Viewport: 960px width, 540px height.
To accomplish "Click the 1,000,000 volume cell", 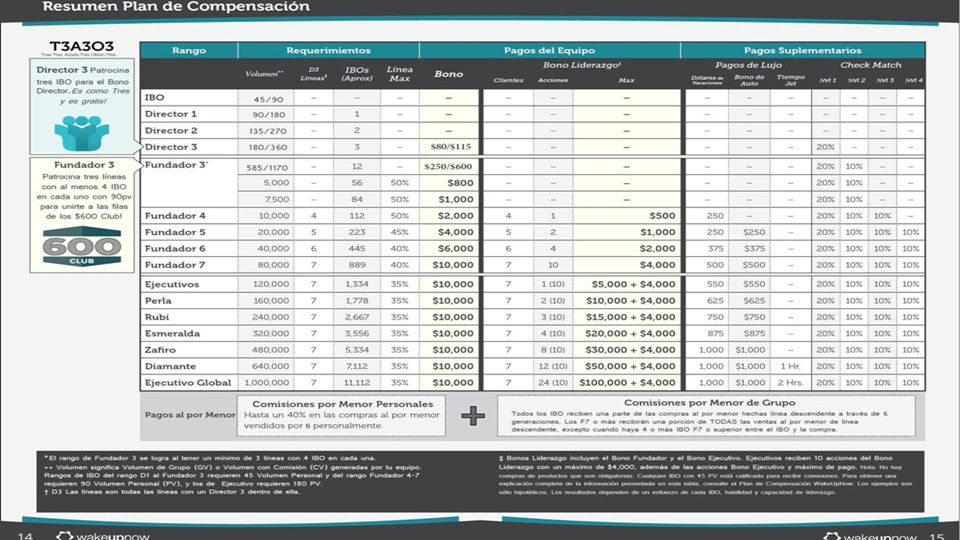I will 266,383.
